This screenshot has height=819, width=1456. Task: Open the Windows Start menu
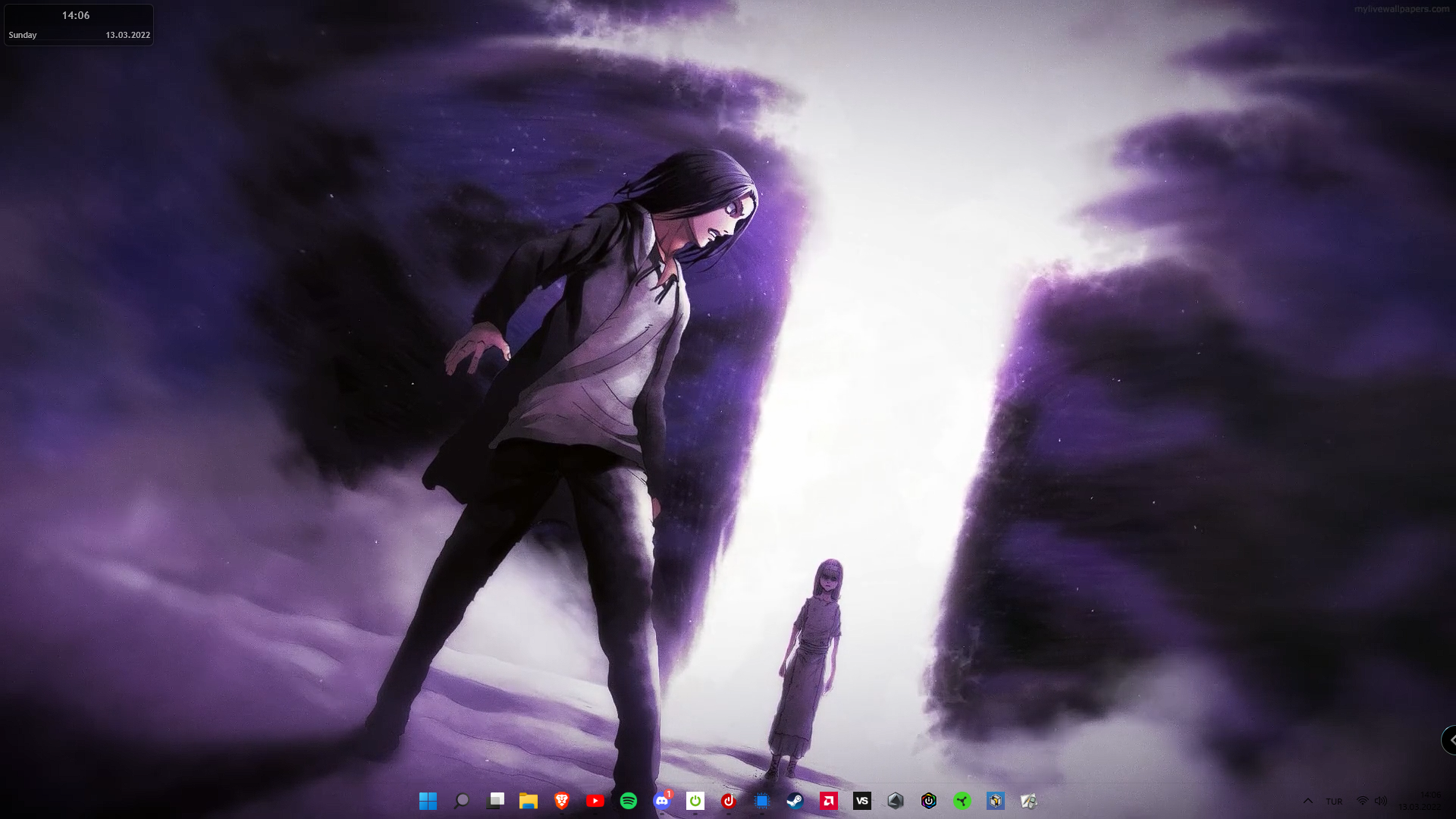pyautogui.click(x=428, y=801)
